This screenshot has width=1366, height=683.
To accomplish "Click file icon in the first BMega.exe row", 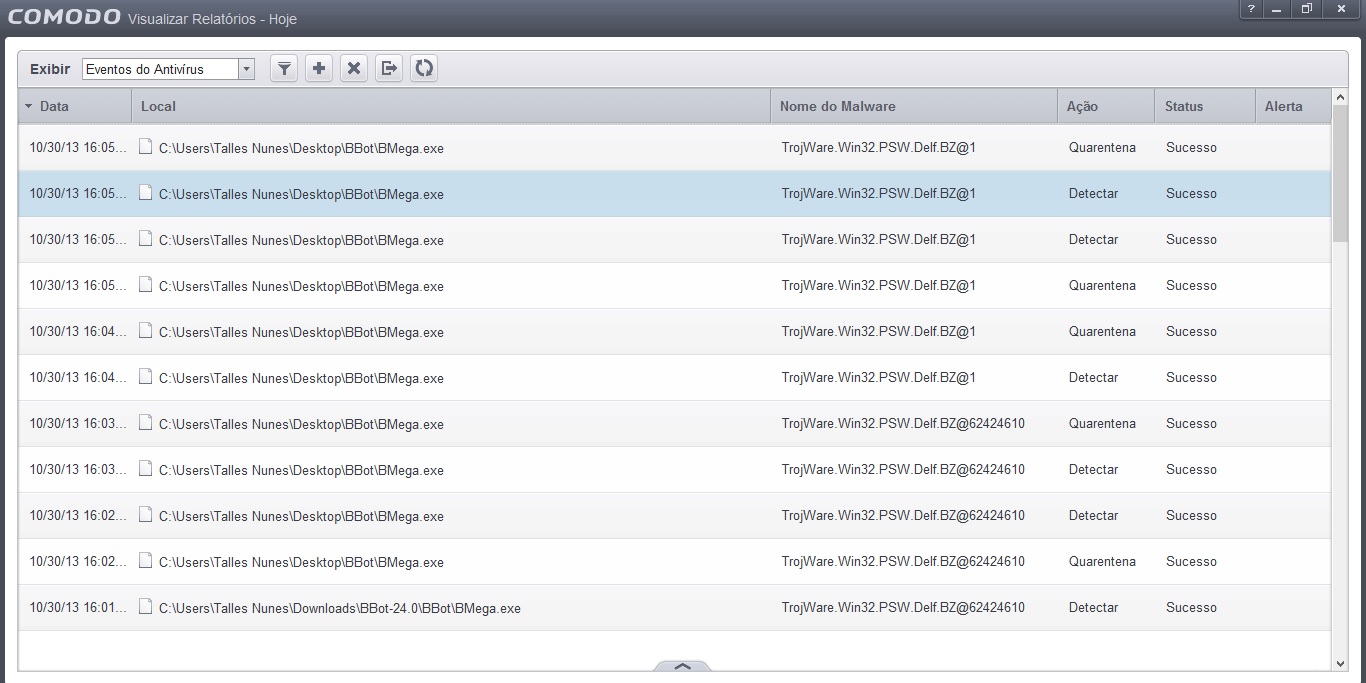I will click(x=146, y=147).
